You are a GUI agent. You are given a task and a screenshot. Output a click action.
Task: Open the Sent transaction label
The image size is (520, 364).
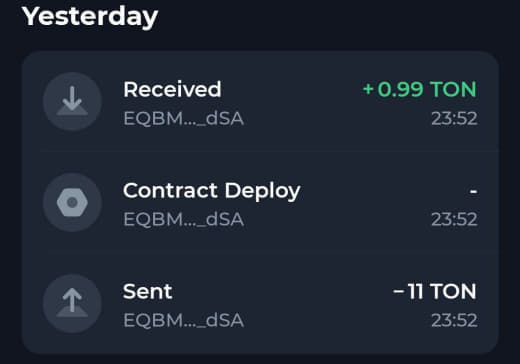[148, 291]
